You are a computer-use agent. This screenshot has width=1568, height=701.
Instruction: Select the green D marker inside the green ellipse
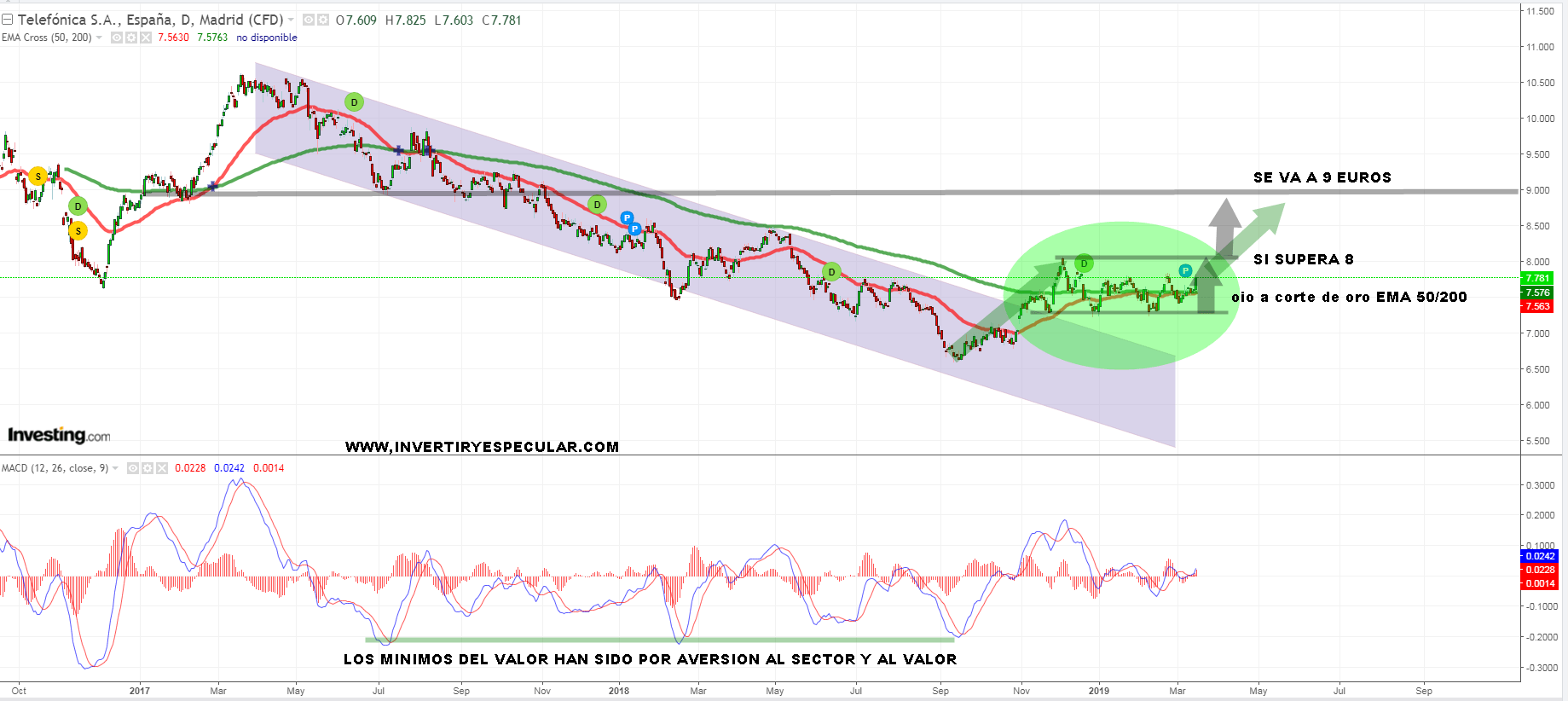(x=1084, y=263)
